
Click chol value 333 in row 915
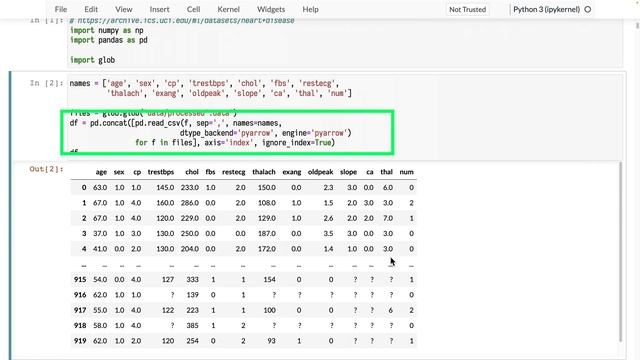click(x=192, y=280)
